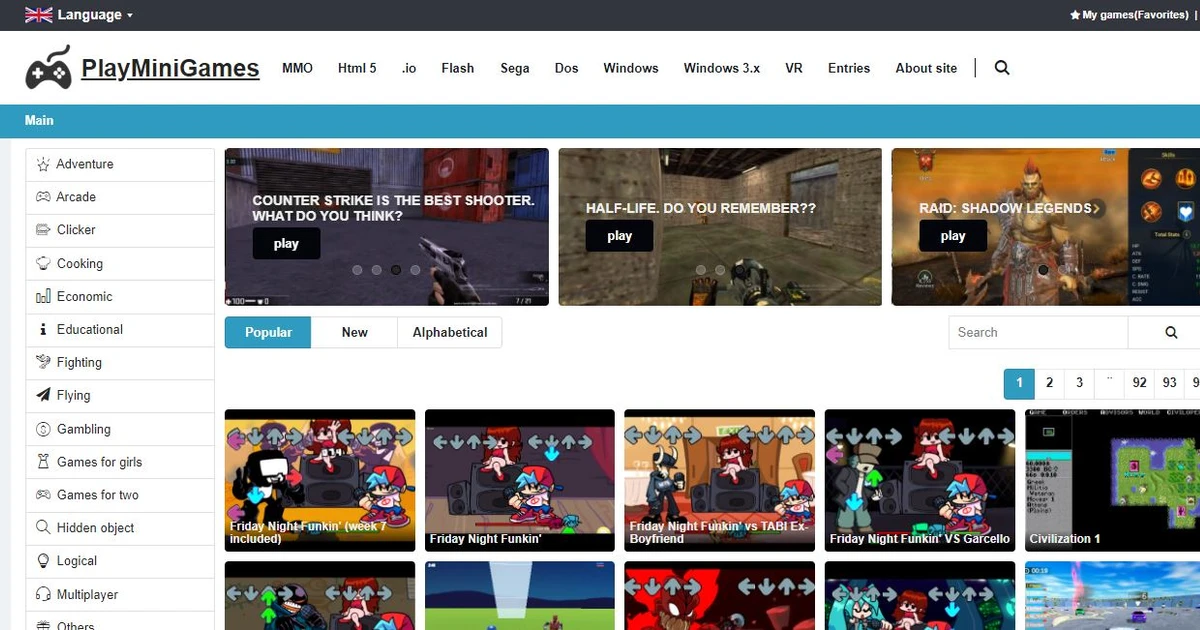1200x630 pixels.
Task: Click the gamepad logo next to PlayMiniGames
Action: 47,67
